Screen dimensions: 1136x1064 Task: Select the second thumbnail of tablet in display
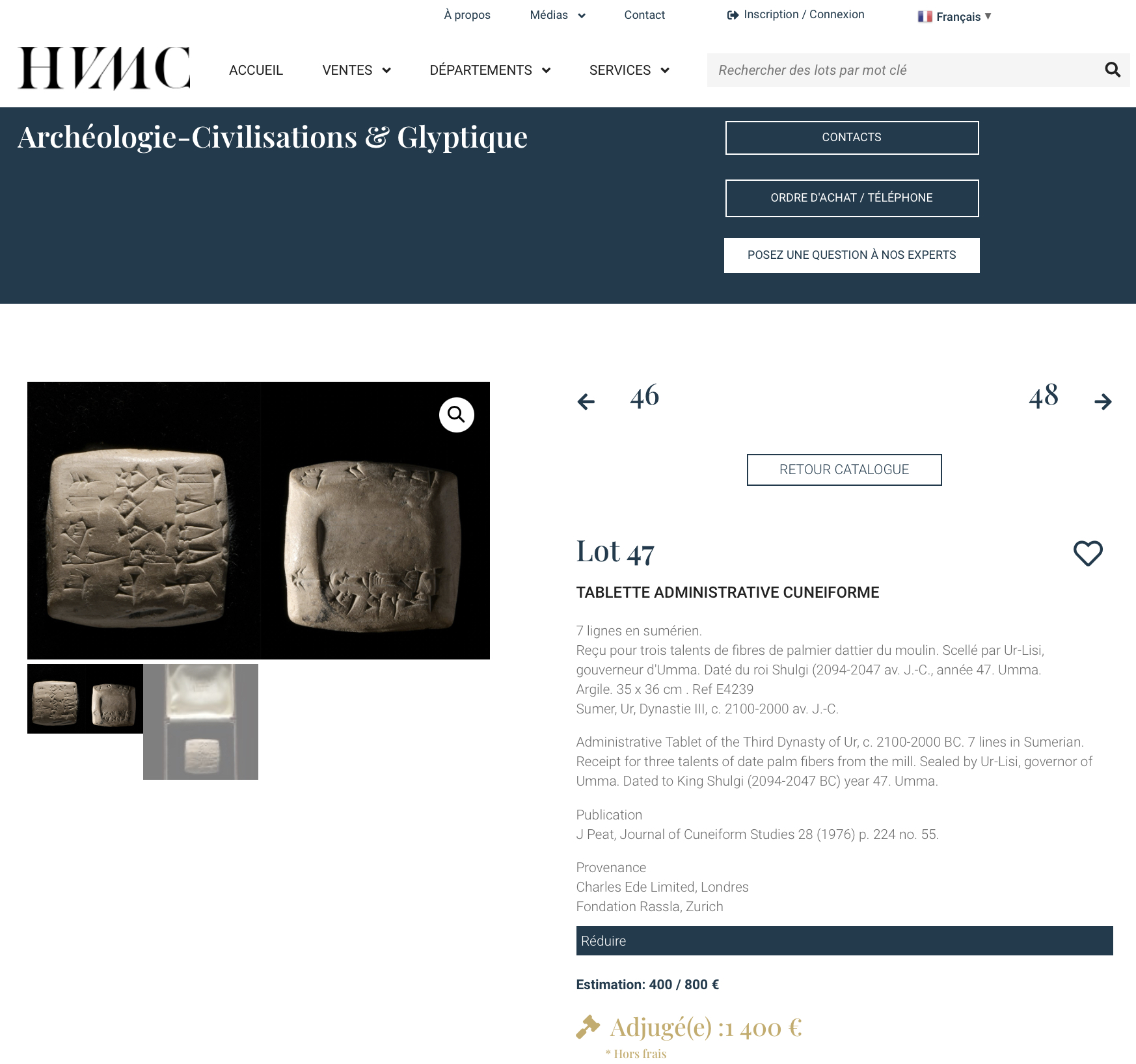200,721
